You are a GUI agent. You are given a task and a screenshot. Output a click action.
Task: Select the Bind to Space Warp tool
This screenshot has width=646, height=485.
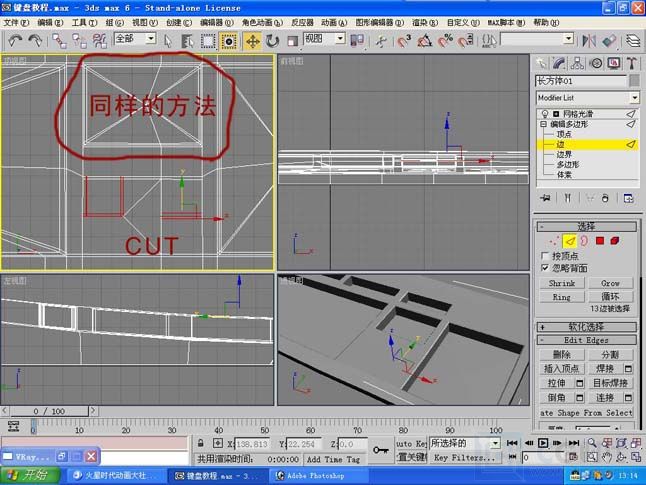(99, 41)
